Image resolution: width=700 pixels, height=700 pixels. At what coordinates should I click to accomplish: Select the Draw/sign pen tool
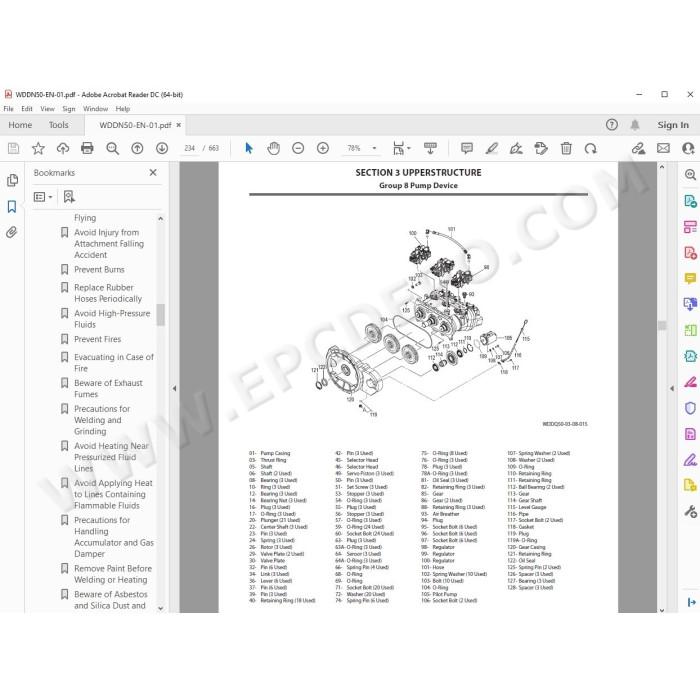pos(516,148)
